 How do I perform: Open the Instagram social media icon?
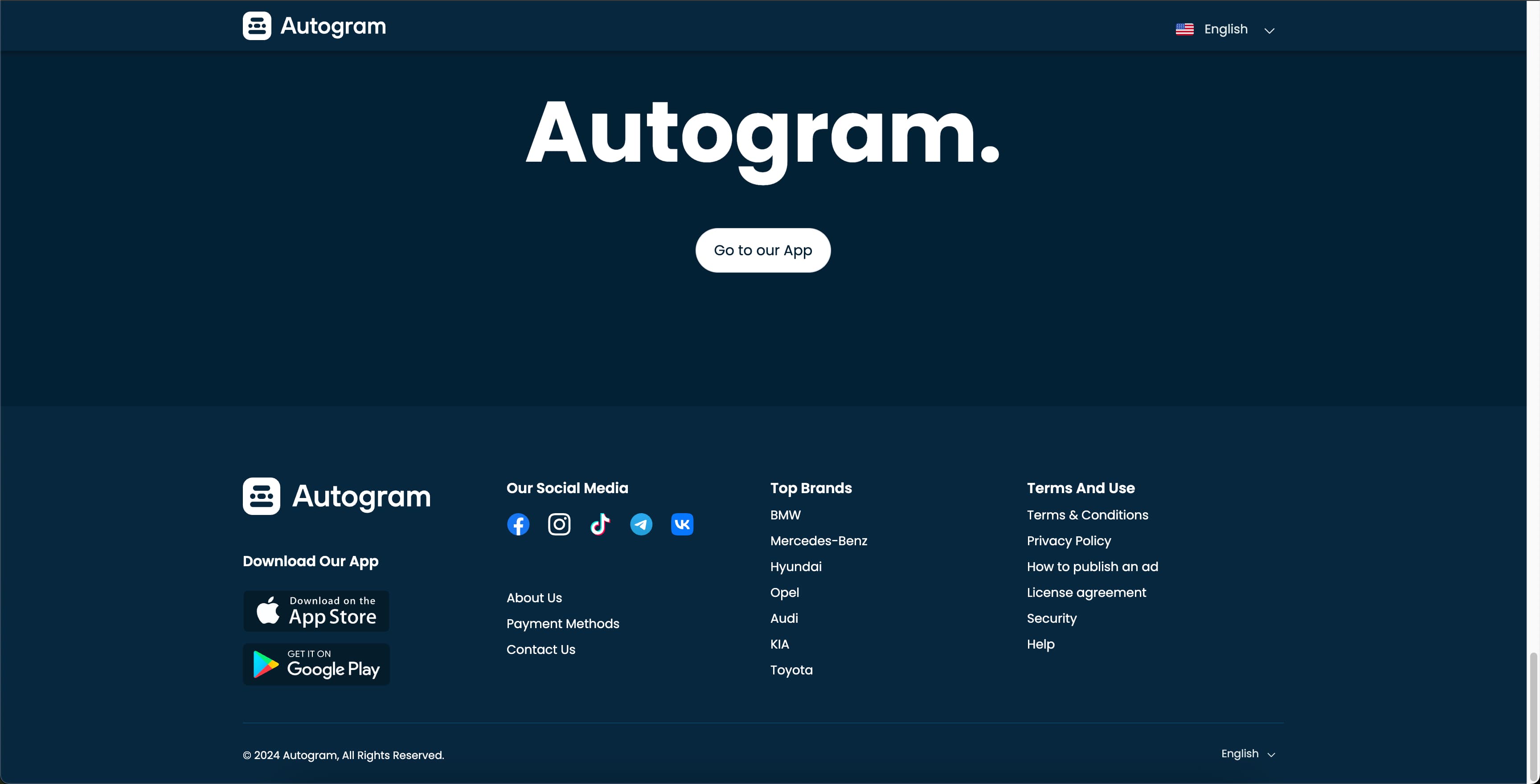tap(559, 524)
